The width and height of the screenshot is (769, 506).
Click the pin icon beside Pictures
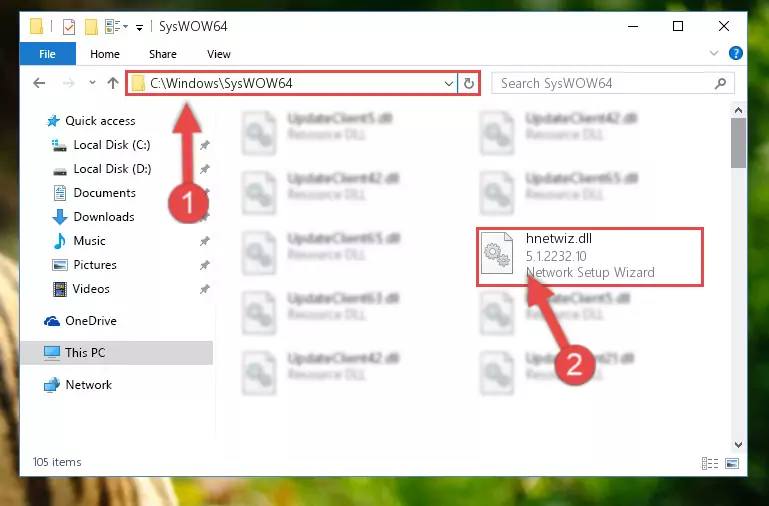pyautogui.click(x=205, y=265)
